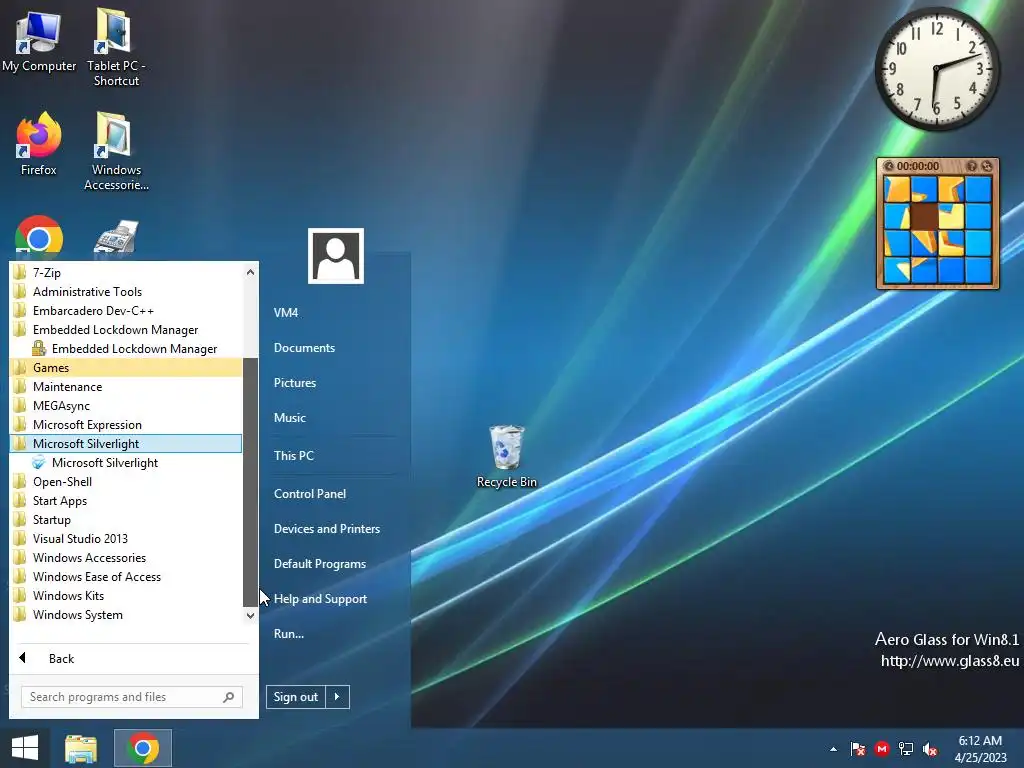Open Windows Accessories desktop folder
Image resolution: width=1024 pixels, height=768 pixels.
(116, 150)
